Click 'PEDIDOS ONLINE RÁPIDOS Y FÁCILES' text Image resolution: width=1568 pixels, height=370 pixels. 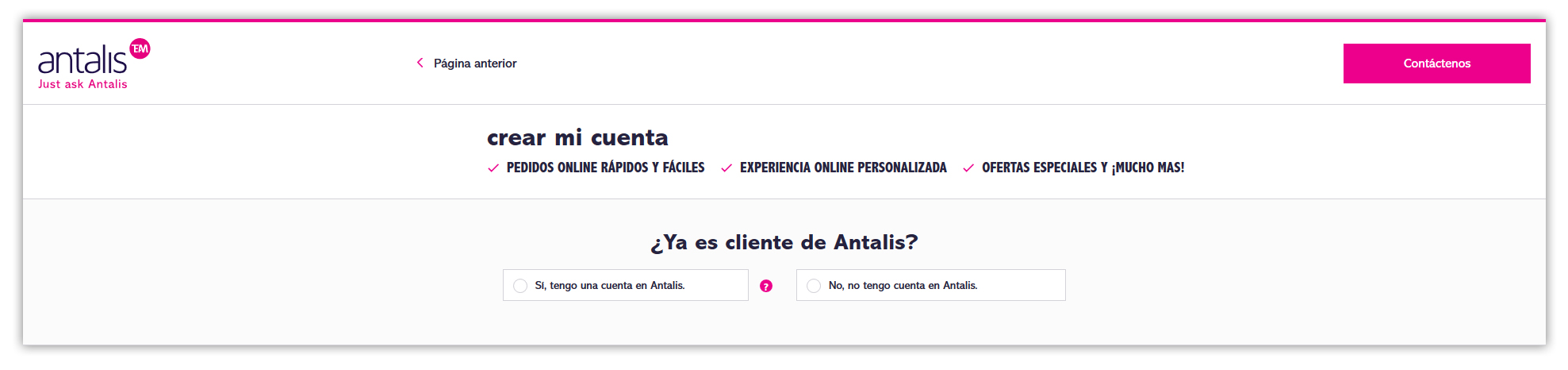coord(605,168)
